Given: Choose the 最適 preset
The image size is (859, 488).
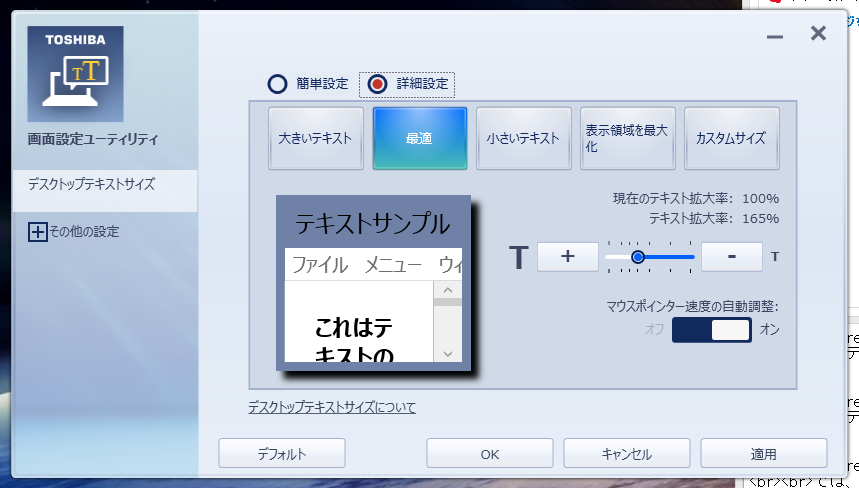Looking at the screenshot, I should point(420,138).
